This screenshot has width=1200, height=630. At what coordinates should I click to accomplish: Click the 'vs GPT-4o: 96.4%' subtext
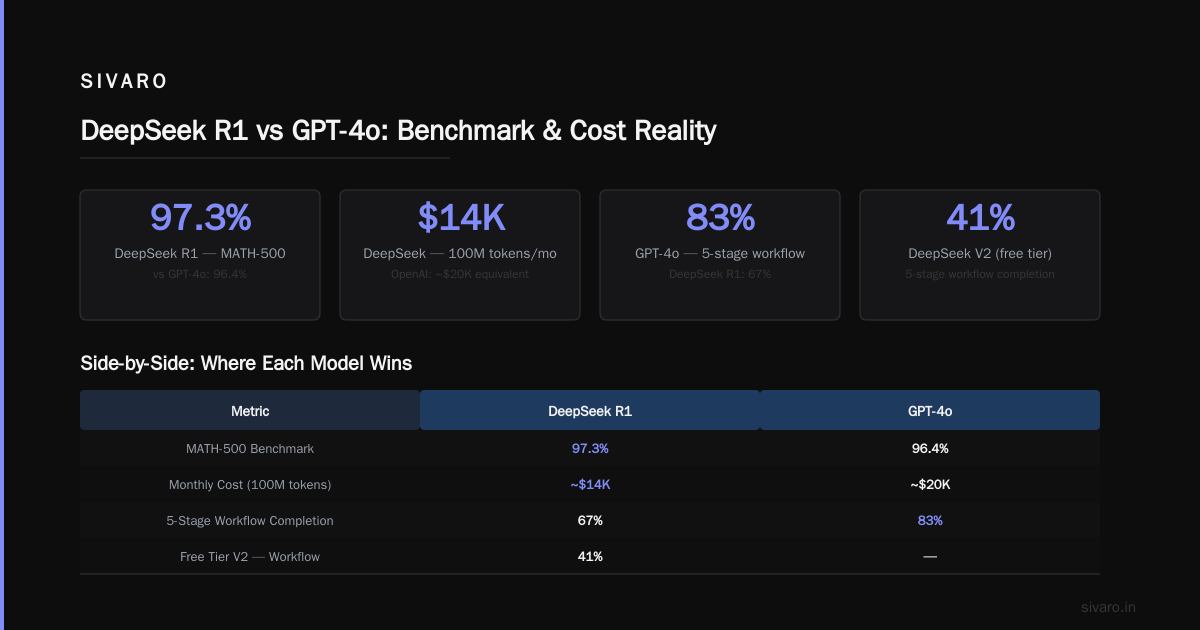[200, 274]
